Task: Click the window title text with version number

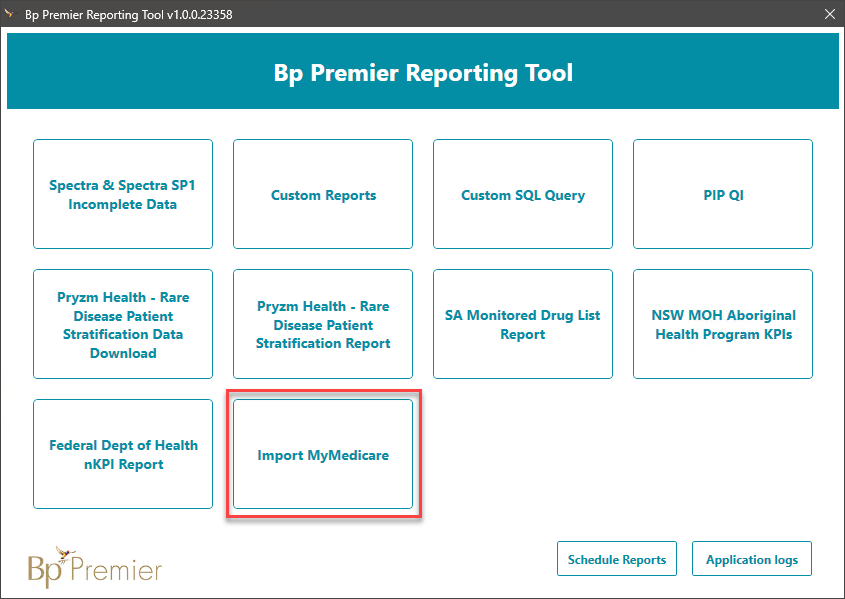Action: coord(129,15)
